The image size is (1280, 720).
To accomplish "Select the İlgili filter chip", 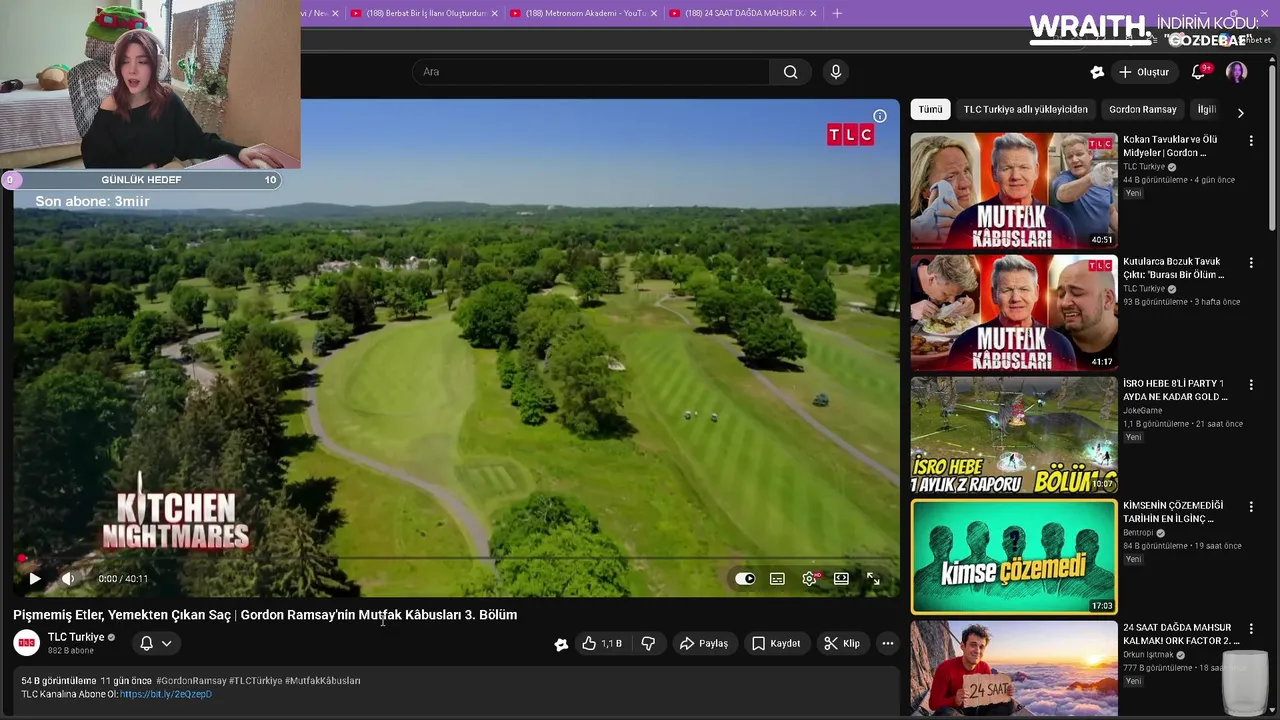I will (x=1206, y=110).
